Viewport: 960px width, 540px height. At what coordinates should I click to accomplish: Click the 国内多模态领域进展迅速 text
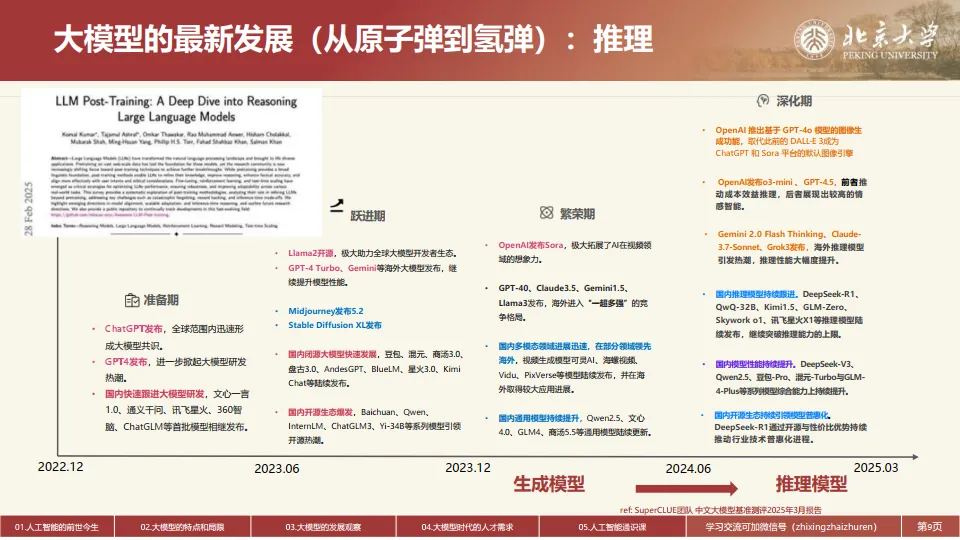[x=543, y=346]
